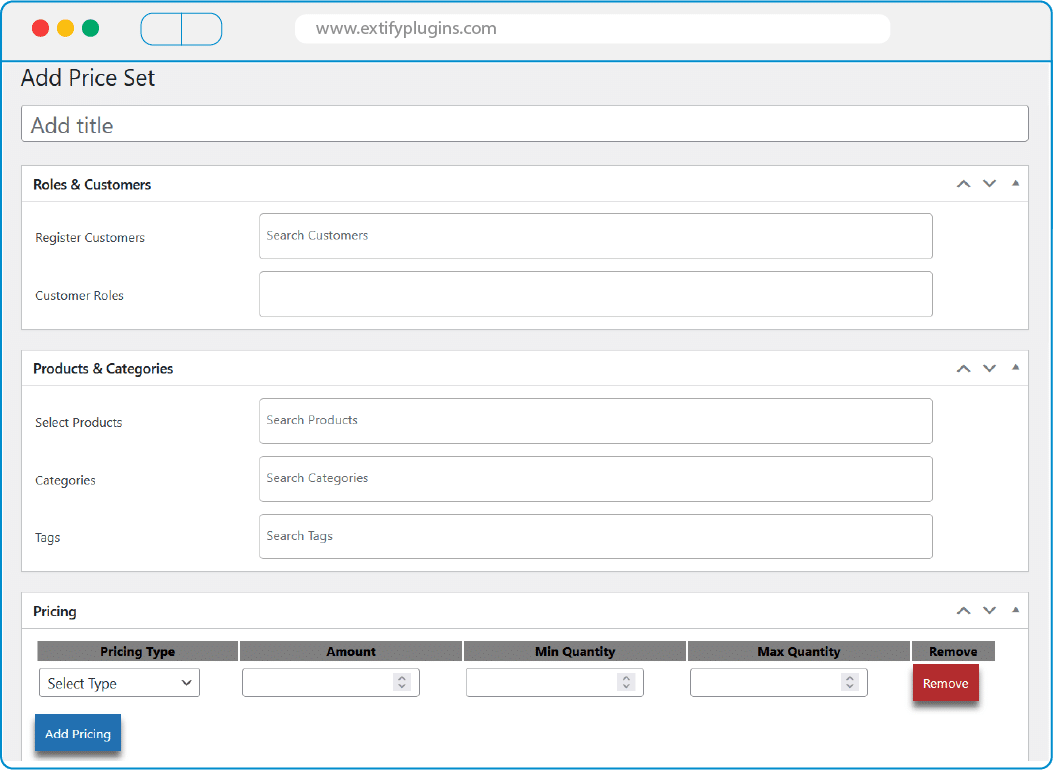Click the browser address bar URL
Screen dimensions: 1053x770
406,28
